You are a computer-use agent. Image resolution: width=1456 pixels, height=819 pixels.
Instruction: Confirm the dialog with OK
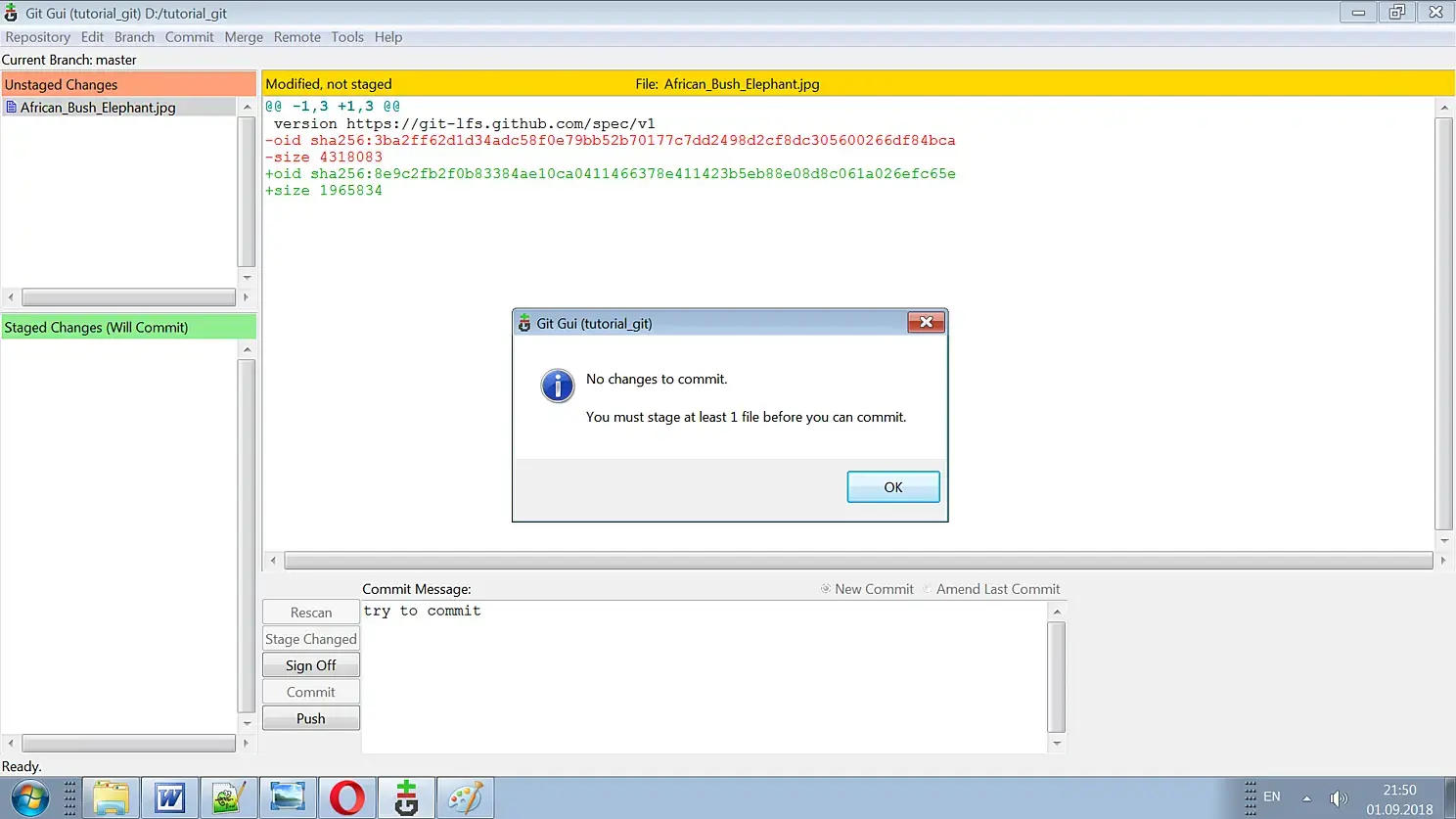click(893, 487)
